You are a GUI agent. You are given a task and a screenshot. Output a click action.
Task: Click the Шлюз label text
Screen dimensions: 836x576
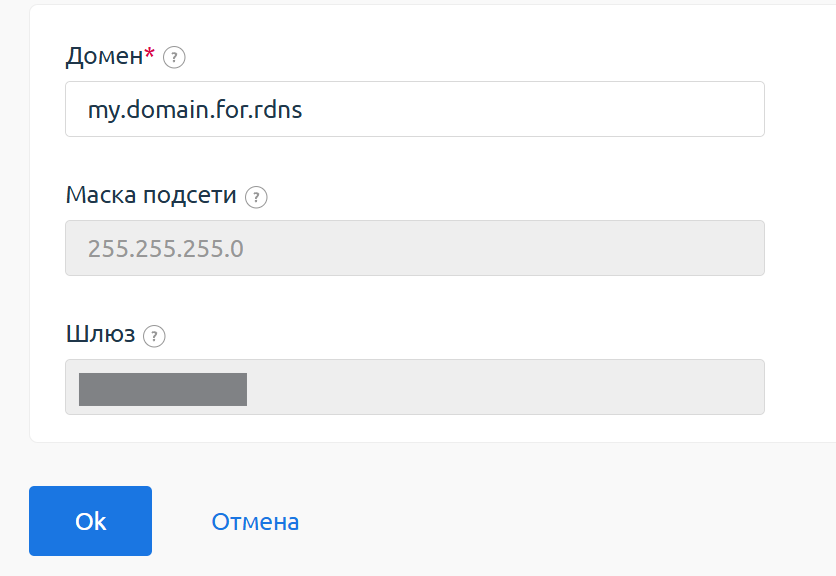tap(100, 335)
